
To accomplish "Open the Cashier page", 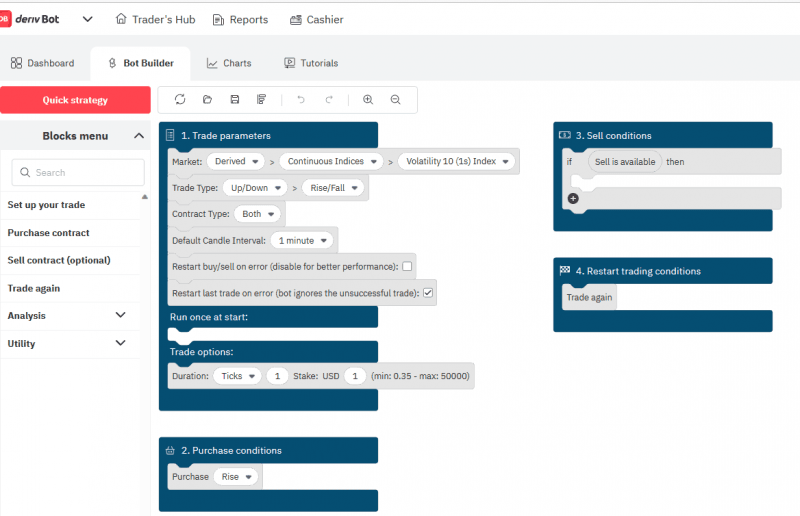I will 317,19.
